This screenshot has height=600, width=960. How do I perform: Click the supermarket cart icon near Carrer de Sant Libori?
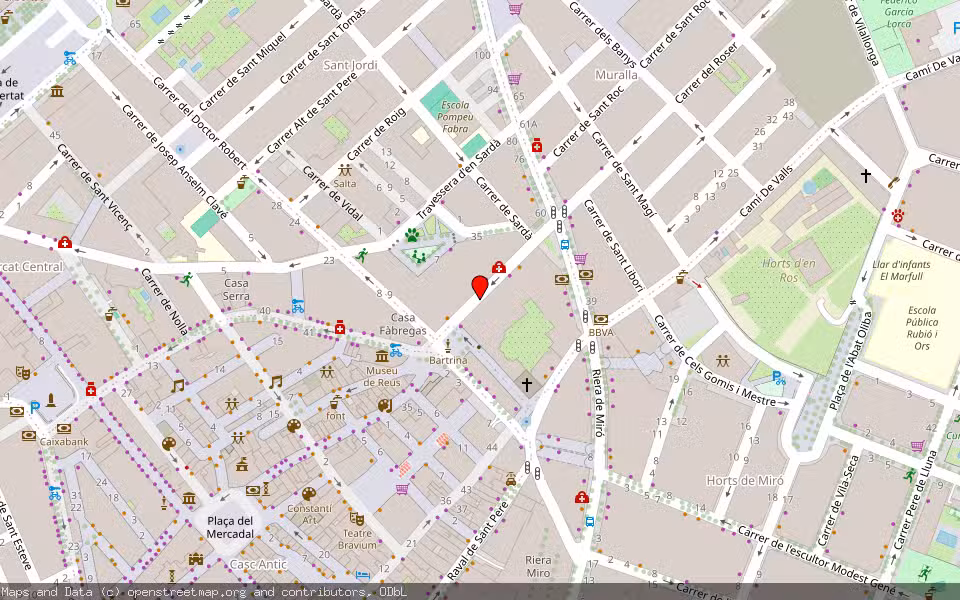coord(580,259)
